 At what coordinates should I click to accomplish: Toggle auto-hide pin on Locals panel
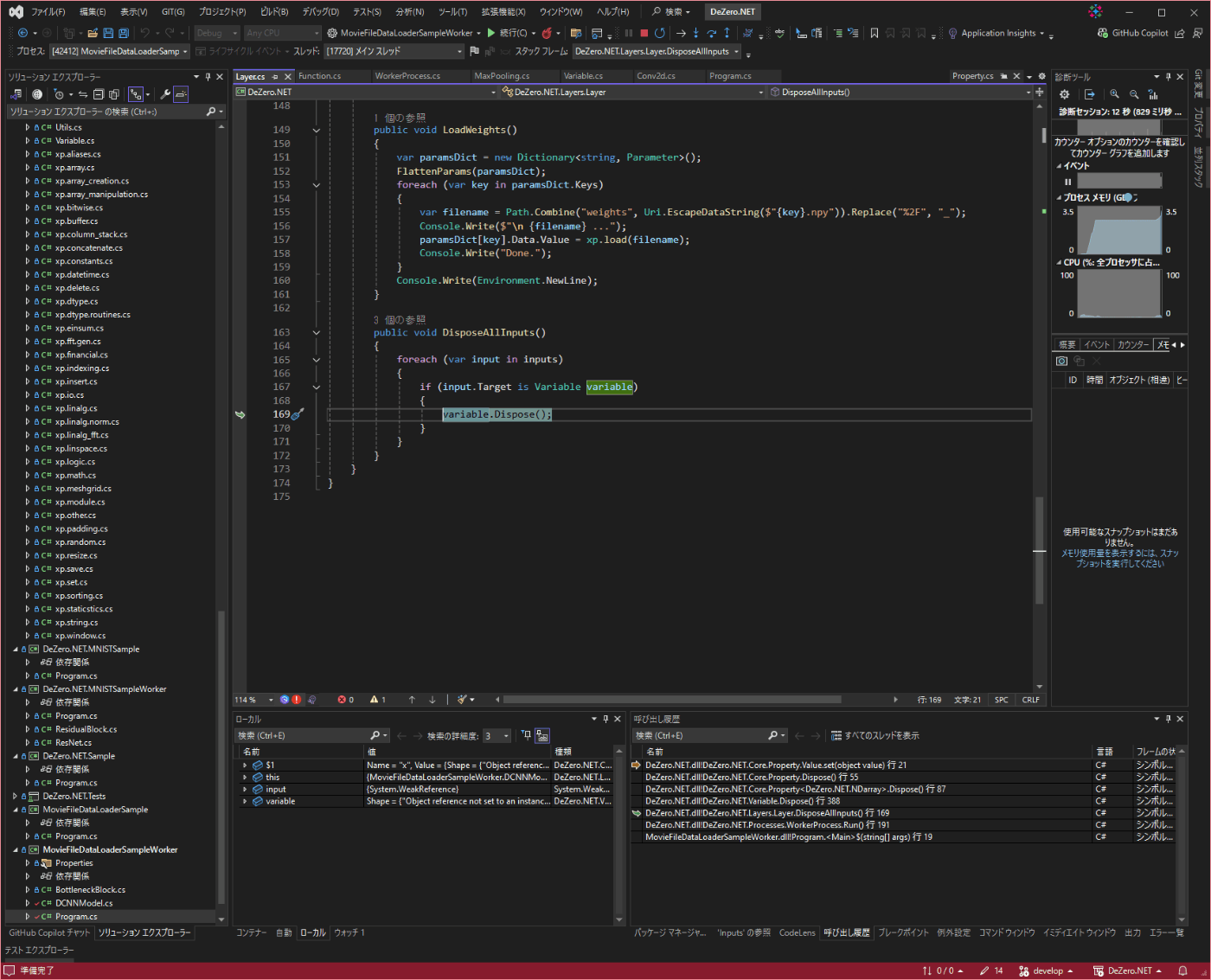605,719
